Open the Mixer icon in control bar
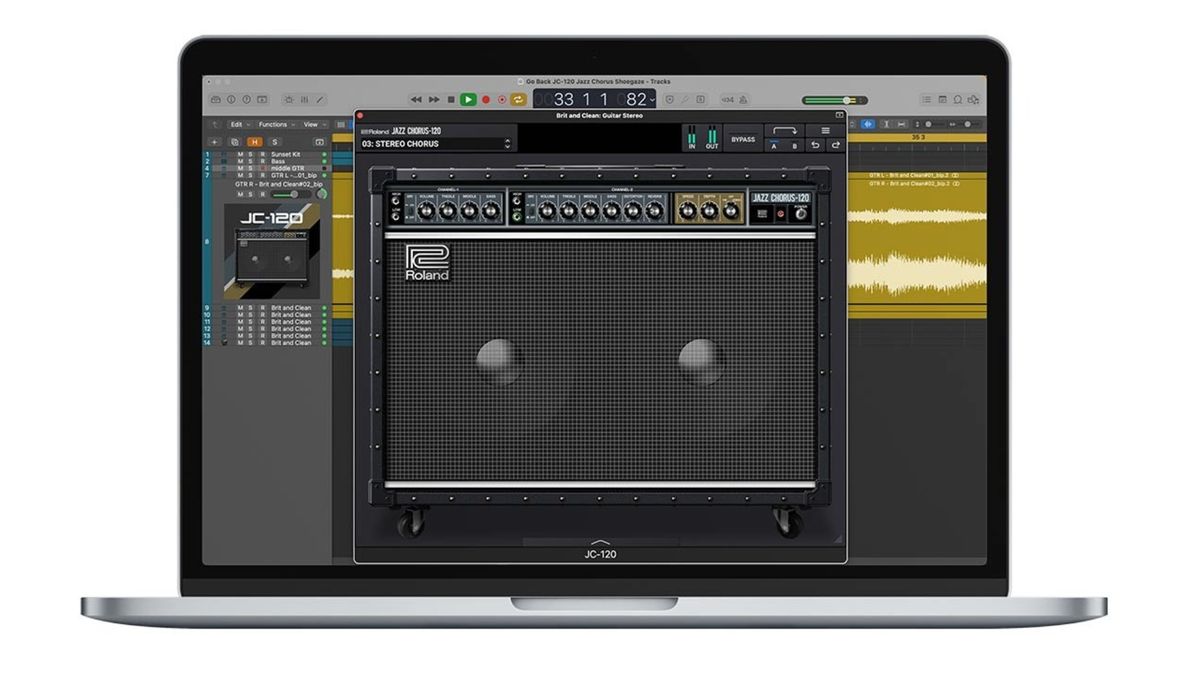Image resolution: width=1200 pixels, height=675 pixels. [304, 100]
